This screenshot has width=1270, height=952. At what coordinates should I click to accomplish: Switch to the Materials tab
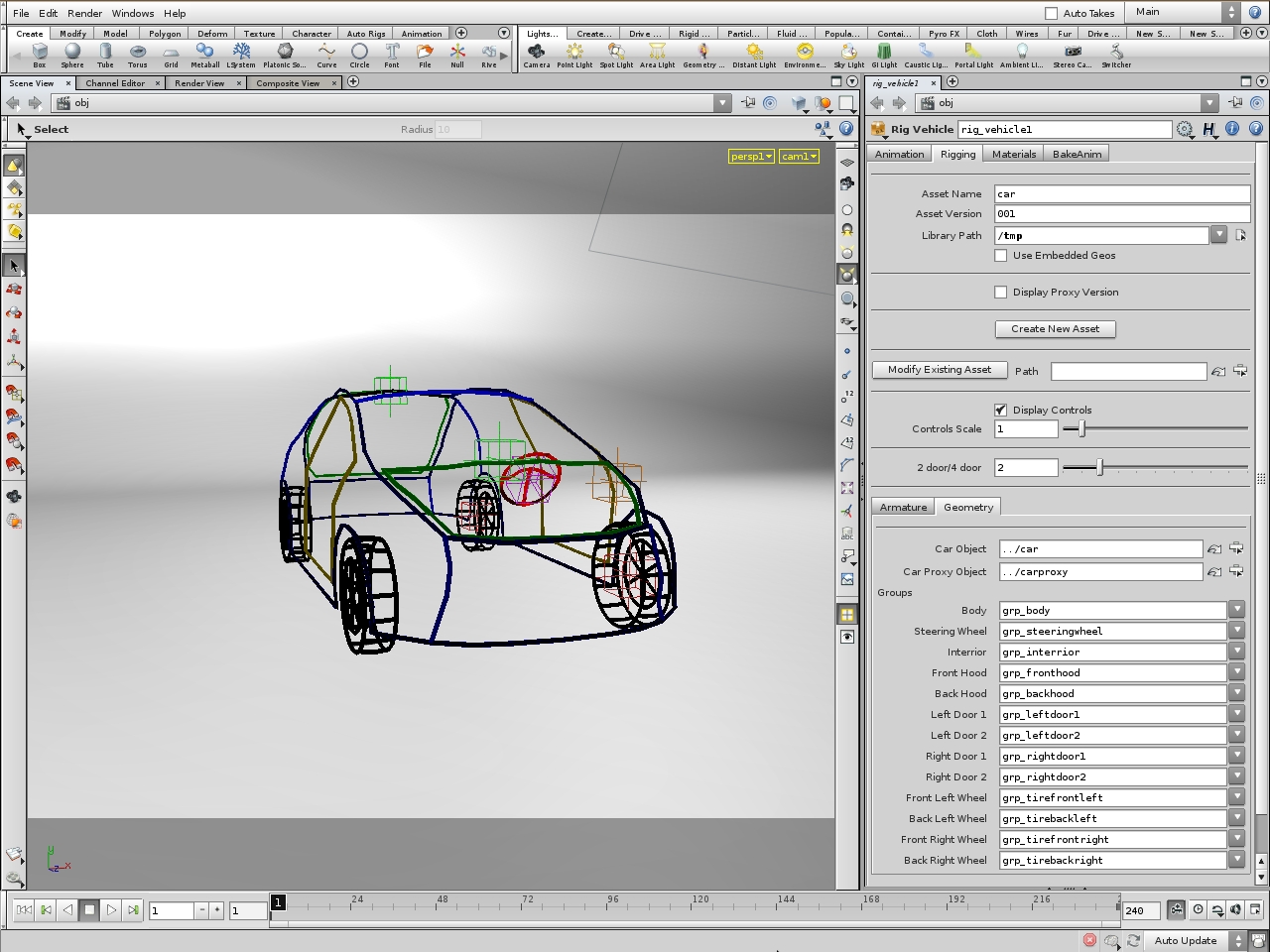click(x=1013, y=154)
